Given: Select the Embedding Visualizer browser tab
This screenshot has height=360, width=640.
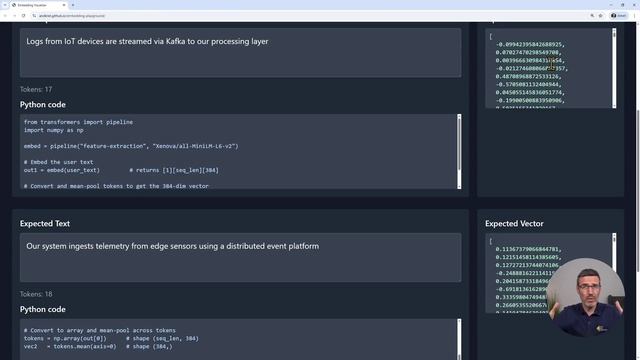Looking at the screenshot, I should [x=37, y=5].
